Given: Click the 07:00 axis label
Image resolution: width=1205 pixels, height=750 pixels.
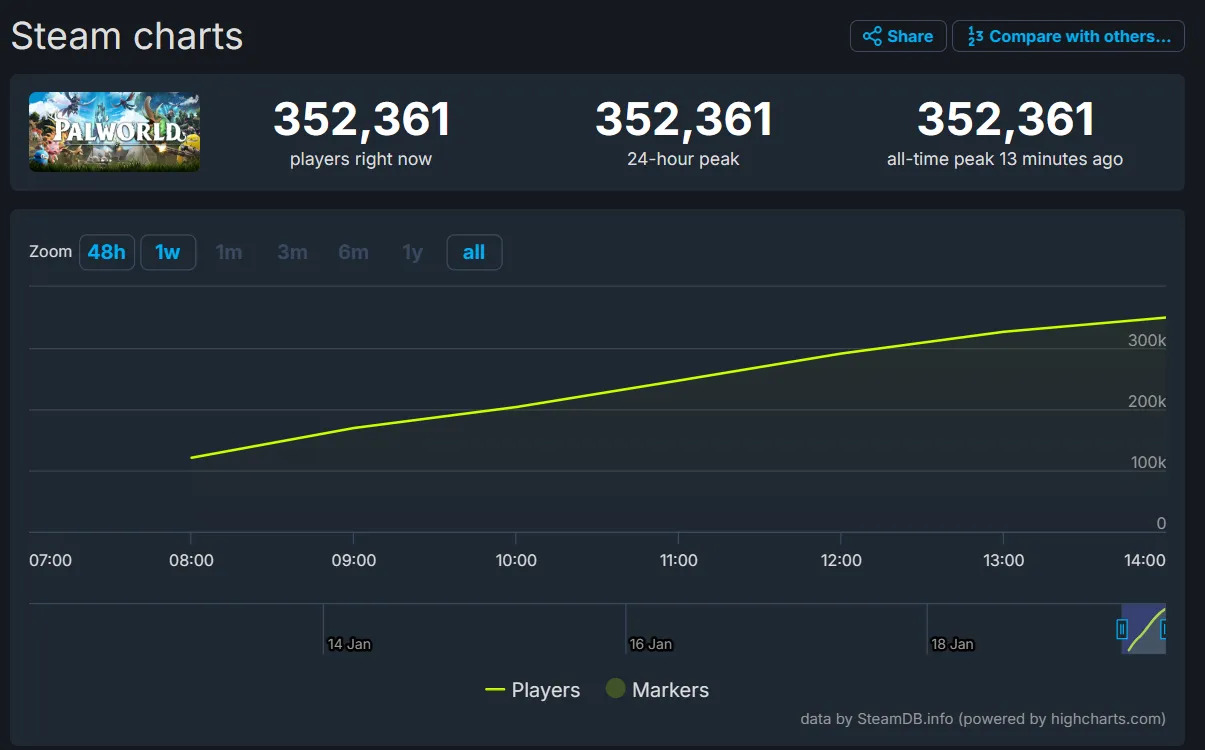Looking at the screenshot, I should tap(50, 560).
